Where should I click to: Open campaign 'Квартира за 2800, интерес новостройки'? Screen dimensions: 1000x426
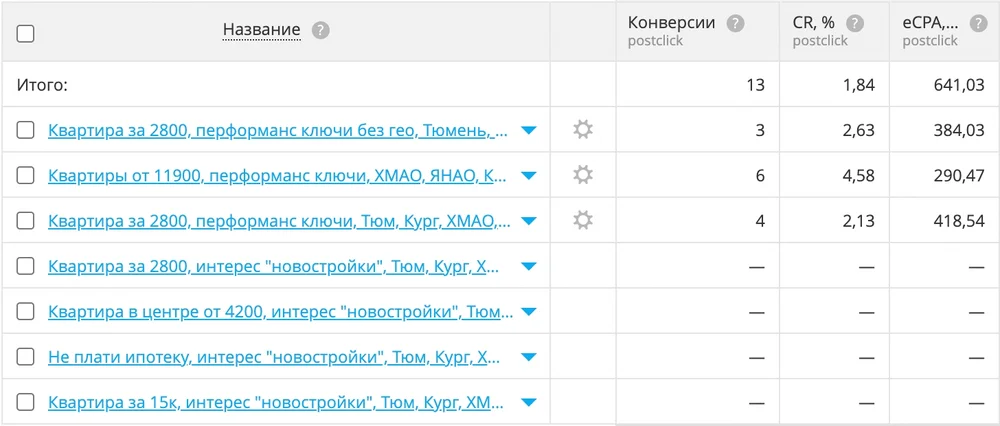pyautogui.click(x=274, y=267)
